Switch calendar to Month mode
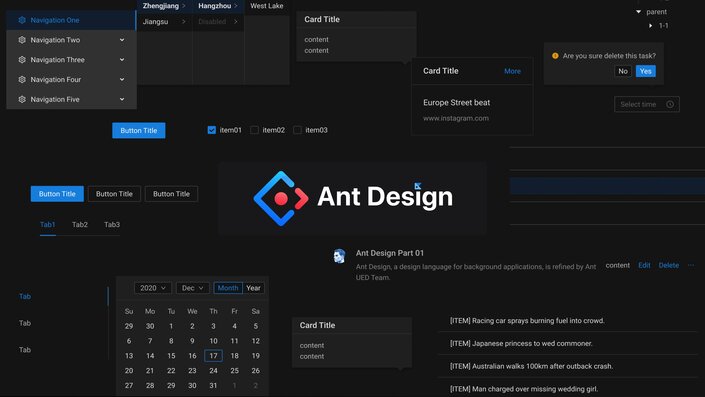Viewport: 705px width, 397px height. tap(228, 288)
